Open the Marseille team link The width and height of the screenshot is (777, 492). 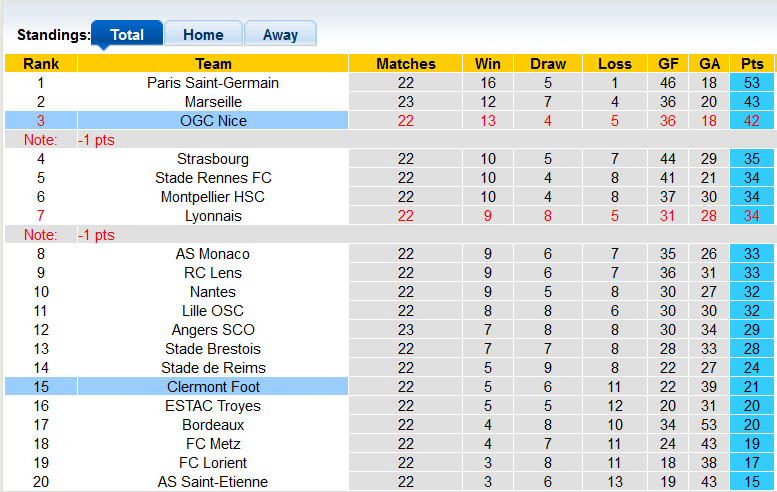click(213, 102)
